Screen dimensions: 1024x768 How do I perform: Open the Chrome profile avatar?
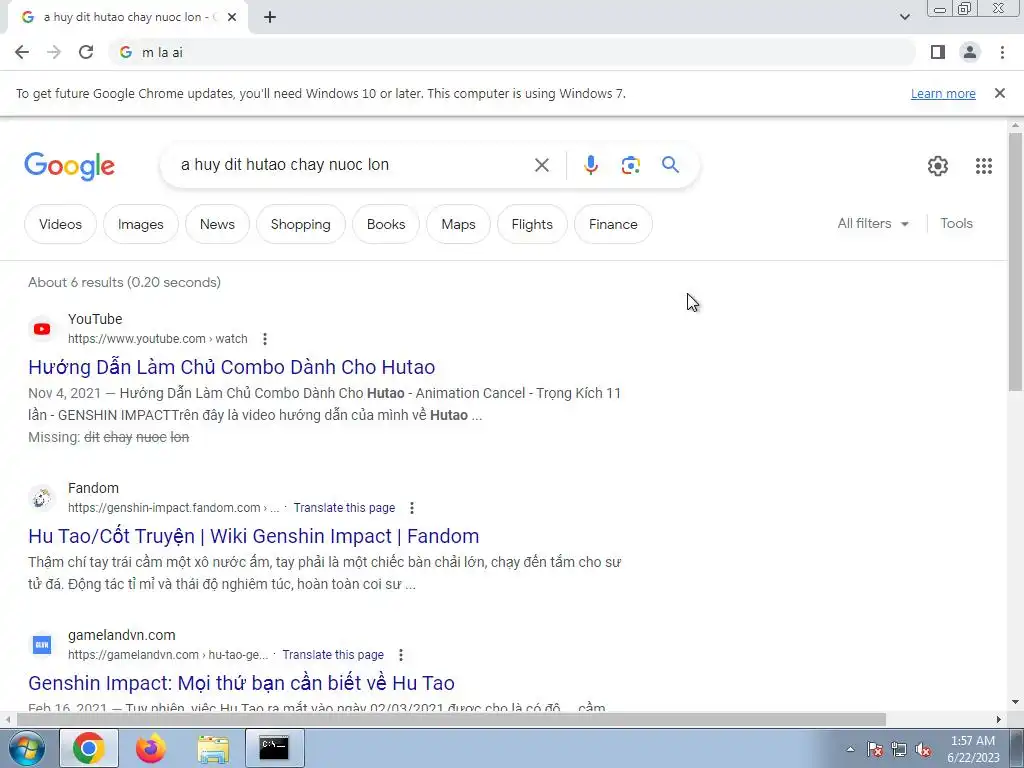[970, 52]
